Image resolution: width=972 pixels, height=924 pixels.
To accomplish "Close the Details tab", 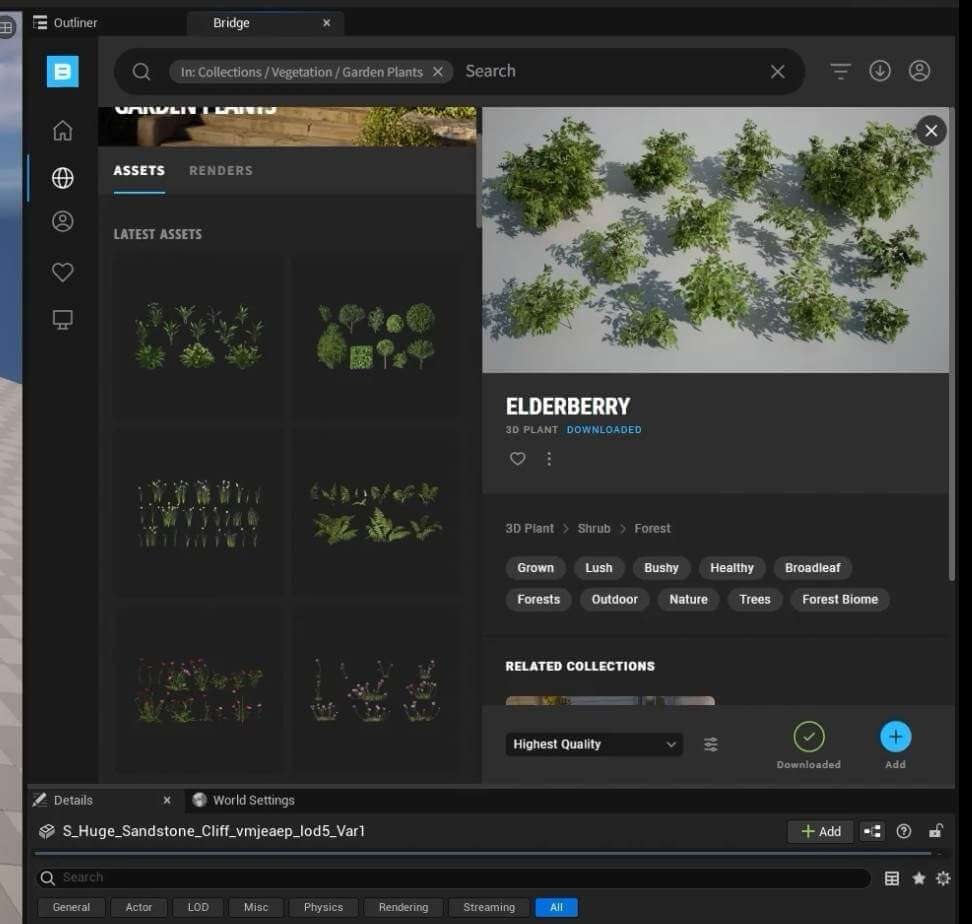I will click(x=167, y=800).
